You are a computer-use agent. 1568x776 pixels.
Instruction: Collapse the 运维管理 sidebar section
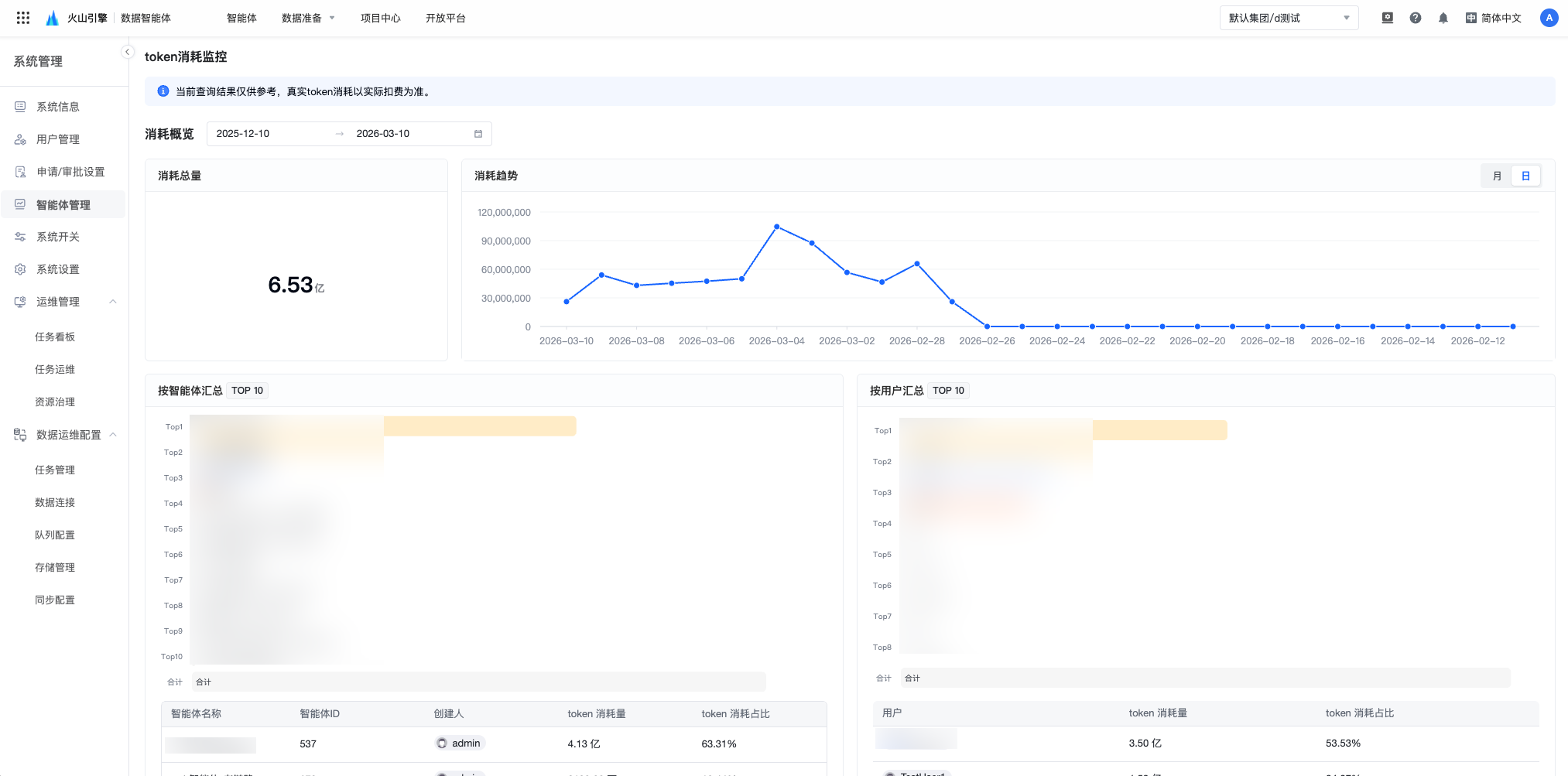click(x=113, y=302)
